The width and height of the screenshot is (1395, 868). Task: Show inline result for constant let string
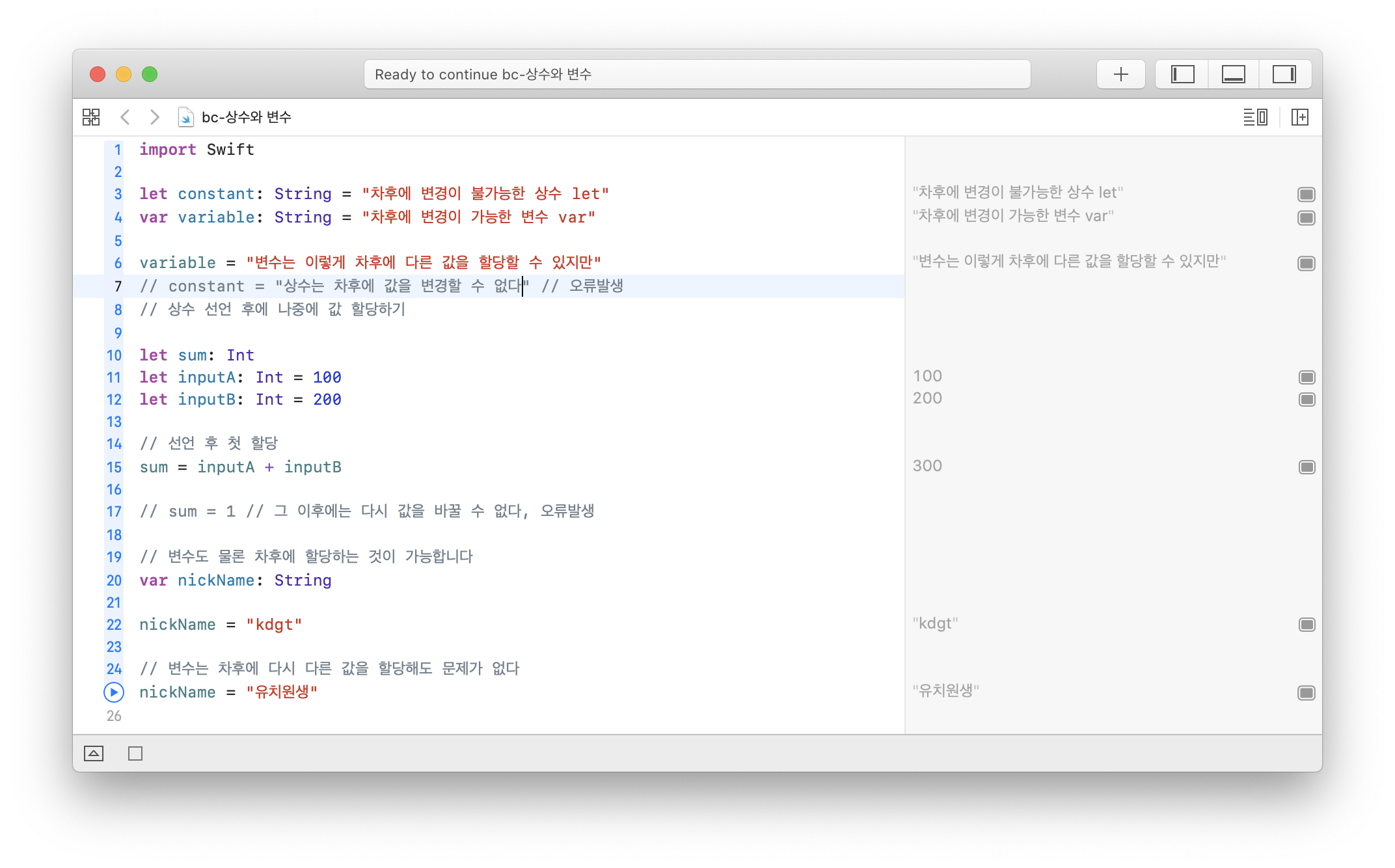(1306, 195)
